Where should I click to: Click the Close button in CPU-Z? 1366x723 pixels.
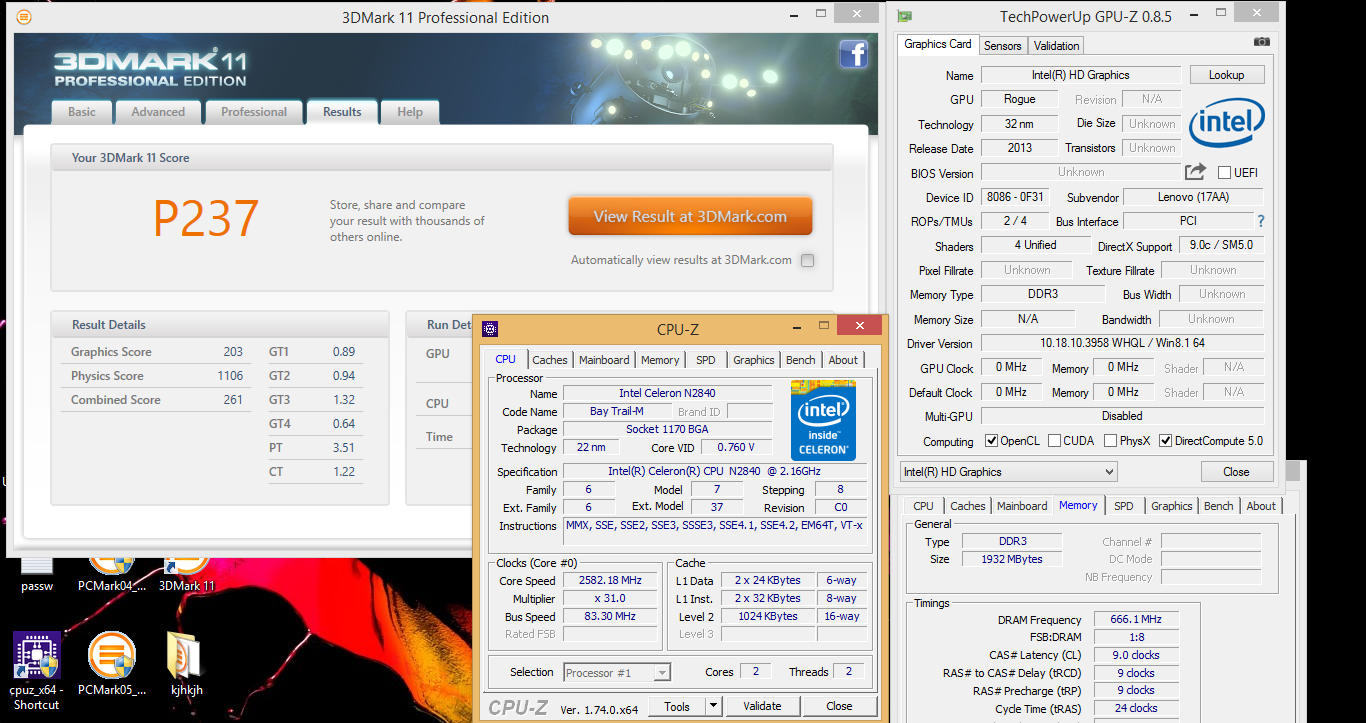click(839, 706)
